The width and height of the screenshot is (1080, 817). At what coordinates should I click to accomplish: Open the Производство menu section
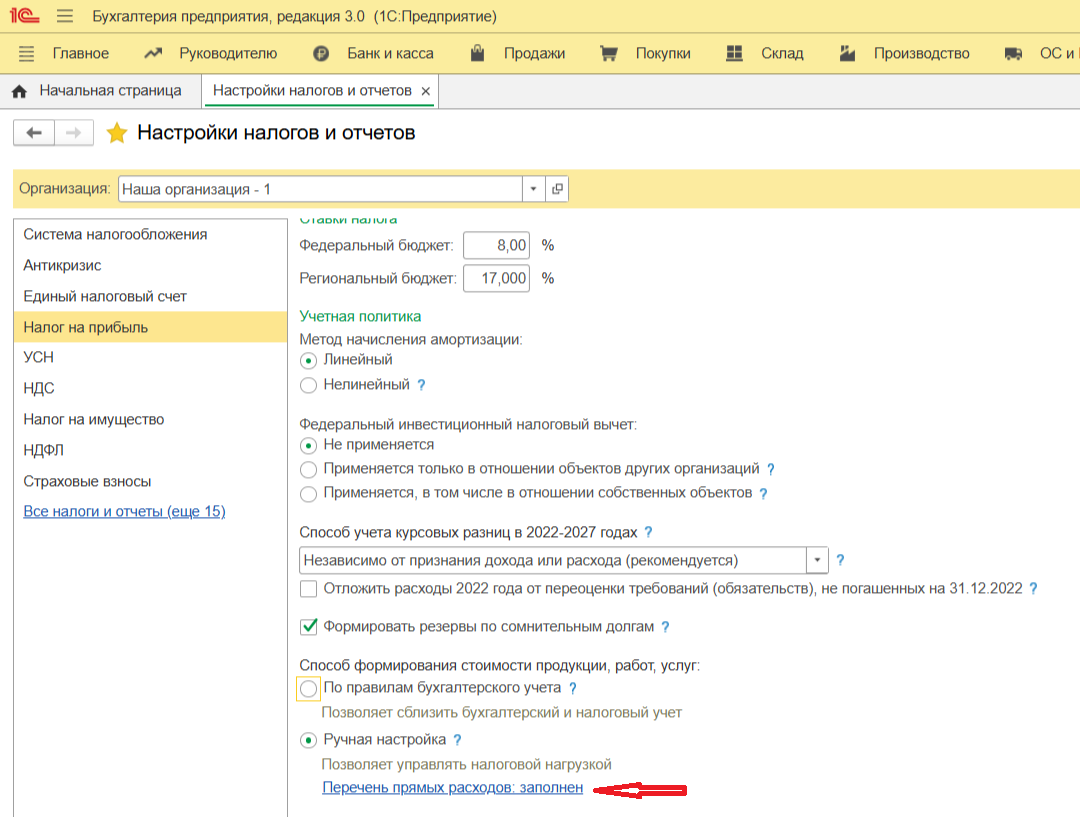(x=922, y=54)
